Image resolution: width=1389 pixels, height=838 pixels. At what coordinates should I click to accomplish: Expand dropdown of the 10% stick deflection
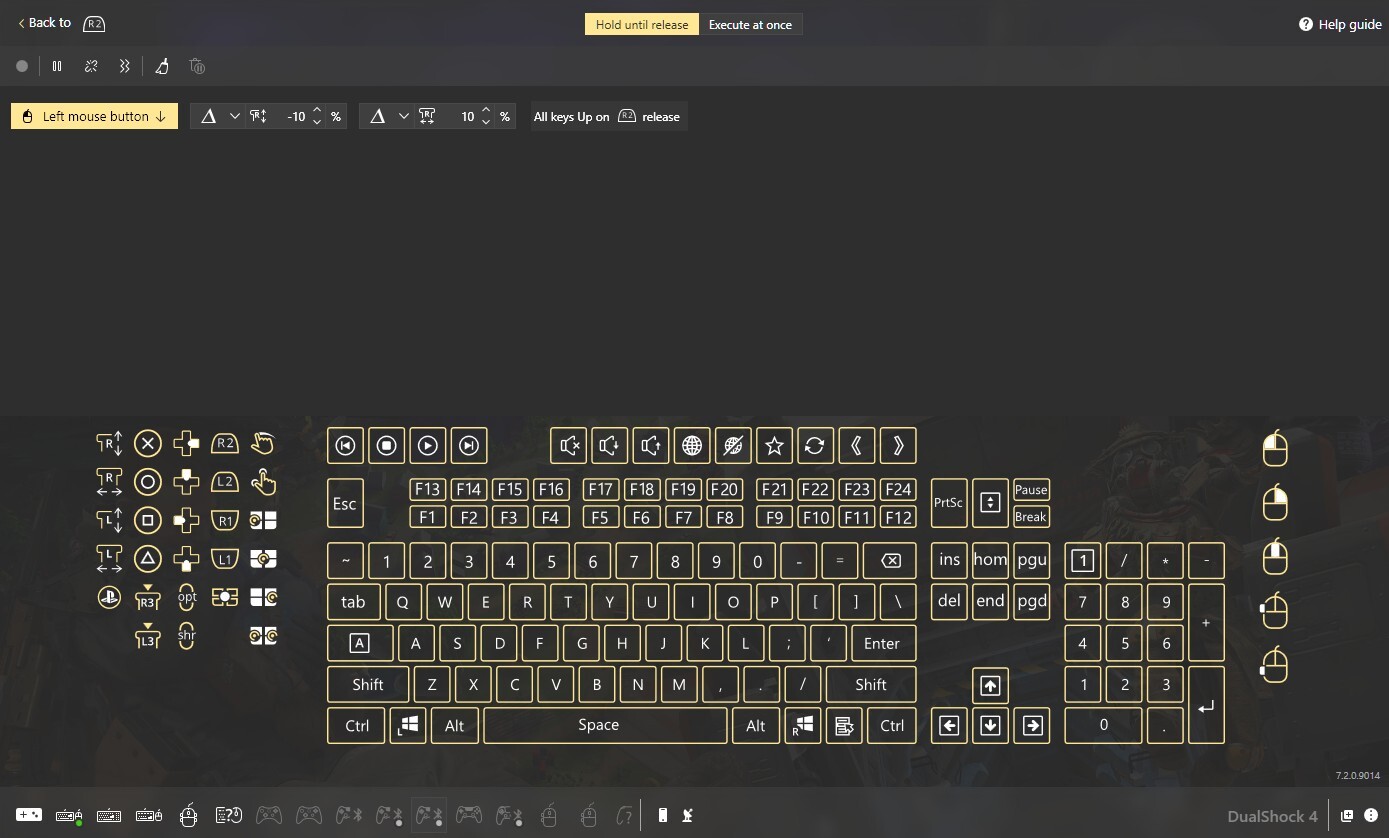[404, 117]
